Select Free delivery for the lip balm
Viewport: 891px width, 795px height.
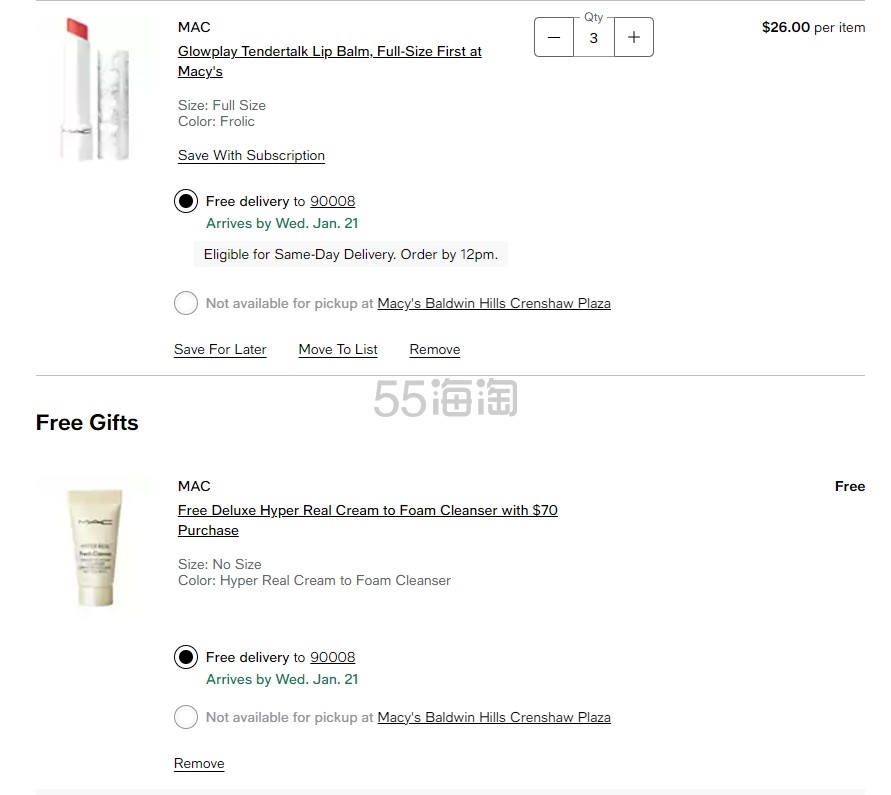coord(186,201)
